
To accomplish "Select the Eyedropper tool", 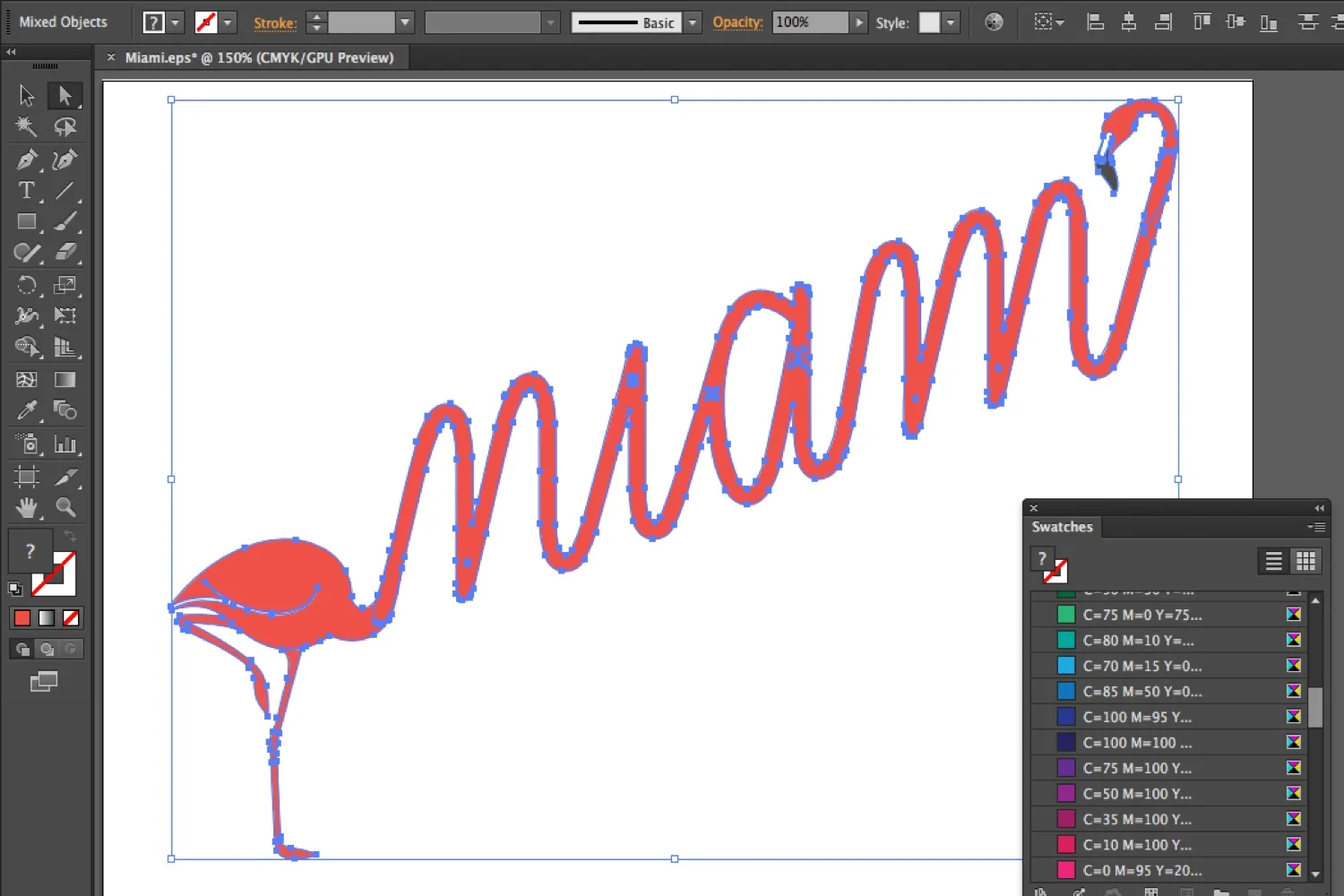I will click(x=26, y=410).
